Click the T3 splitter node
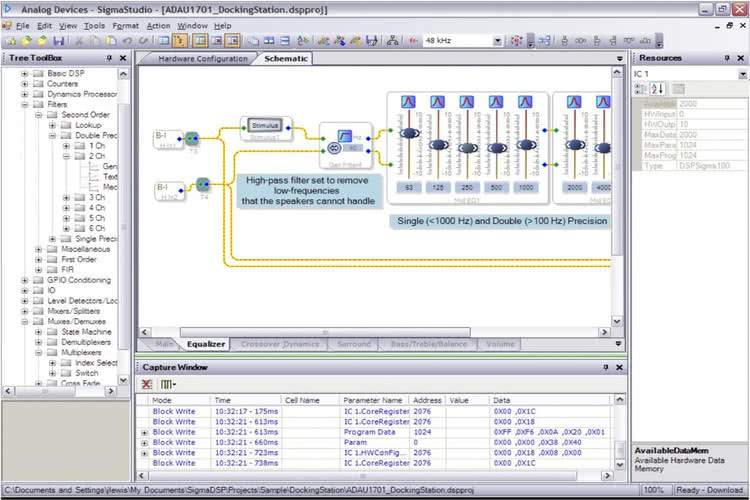The width and height of the screenshot is (750, 500). (193, 139)
